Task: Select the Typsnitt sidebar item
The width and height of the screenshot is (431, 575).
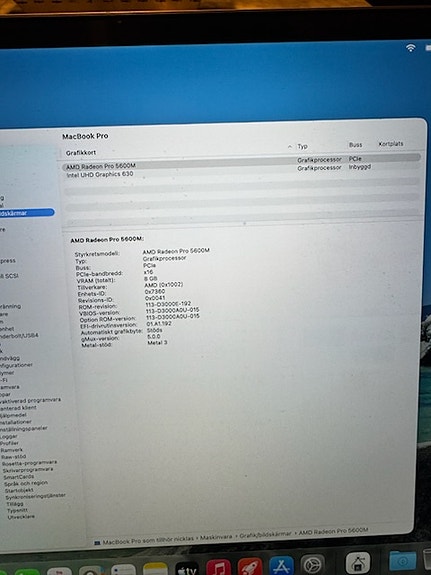Action: pyautogui.click(x=17, y=510)
